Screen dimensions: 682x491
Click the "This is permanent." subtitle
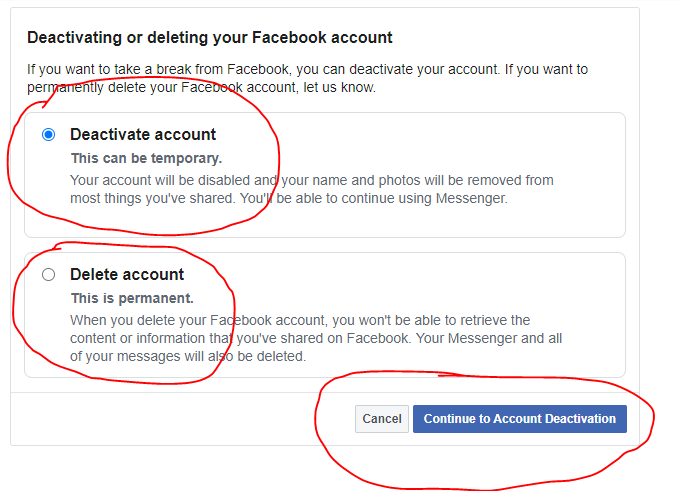(132, 298)
